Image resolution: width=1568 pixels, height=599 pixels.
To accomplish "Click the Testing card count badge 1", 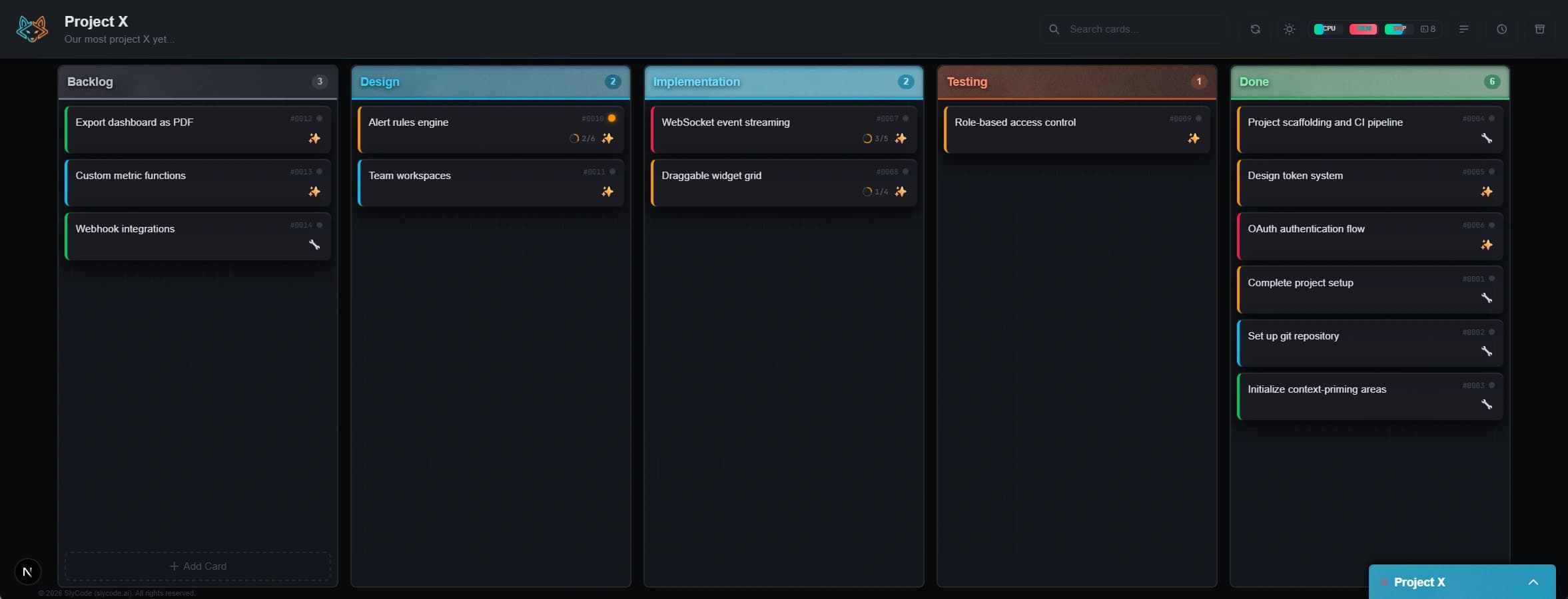I will (x=1199, y=82).
